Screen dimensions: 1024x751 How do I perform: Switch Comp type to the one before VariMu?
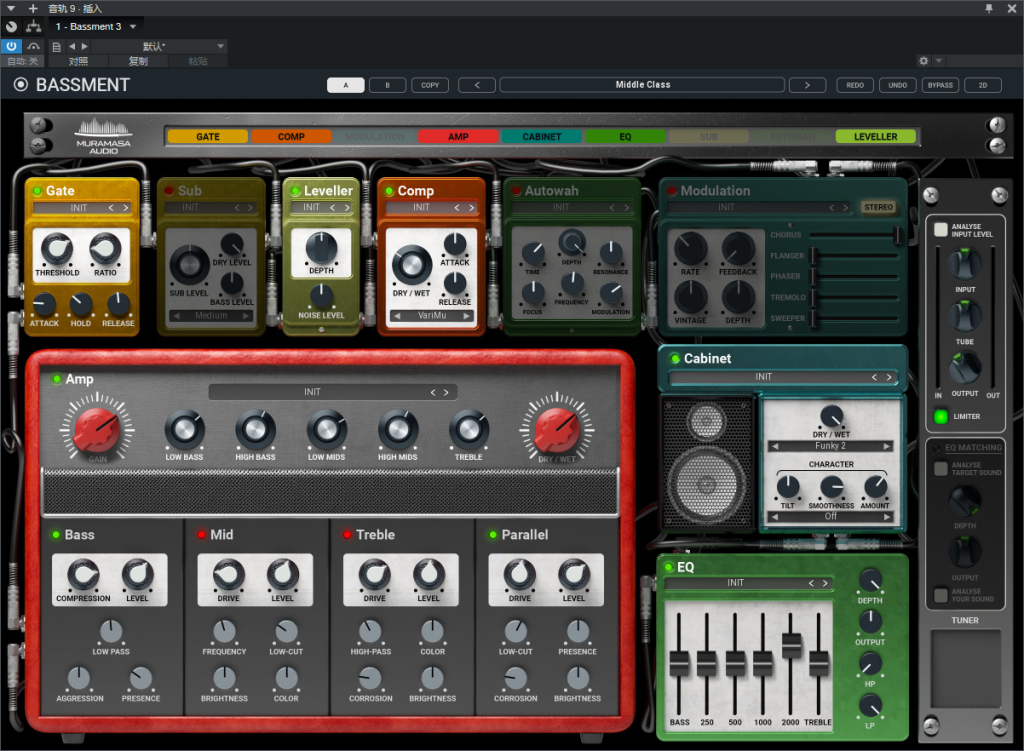(396, 315)
